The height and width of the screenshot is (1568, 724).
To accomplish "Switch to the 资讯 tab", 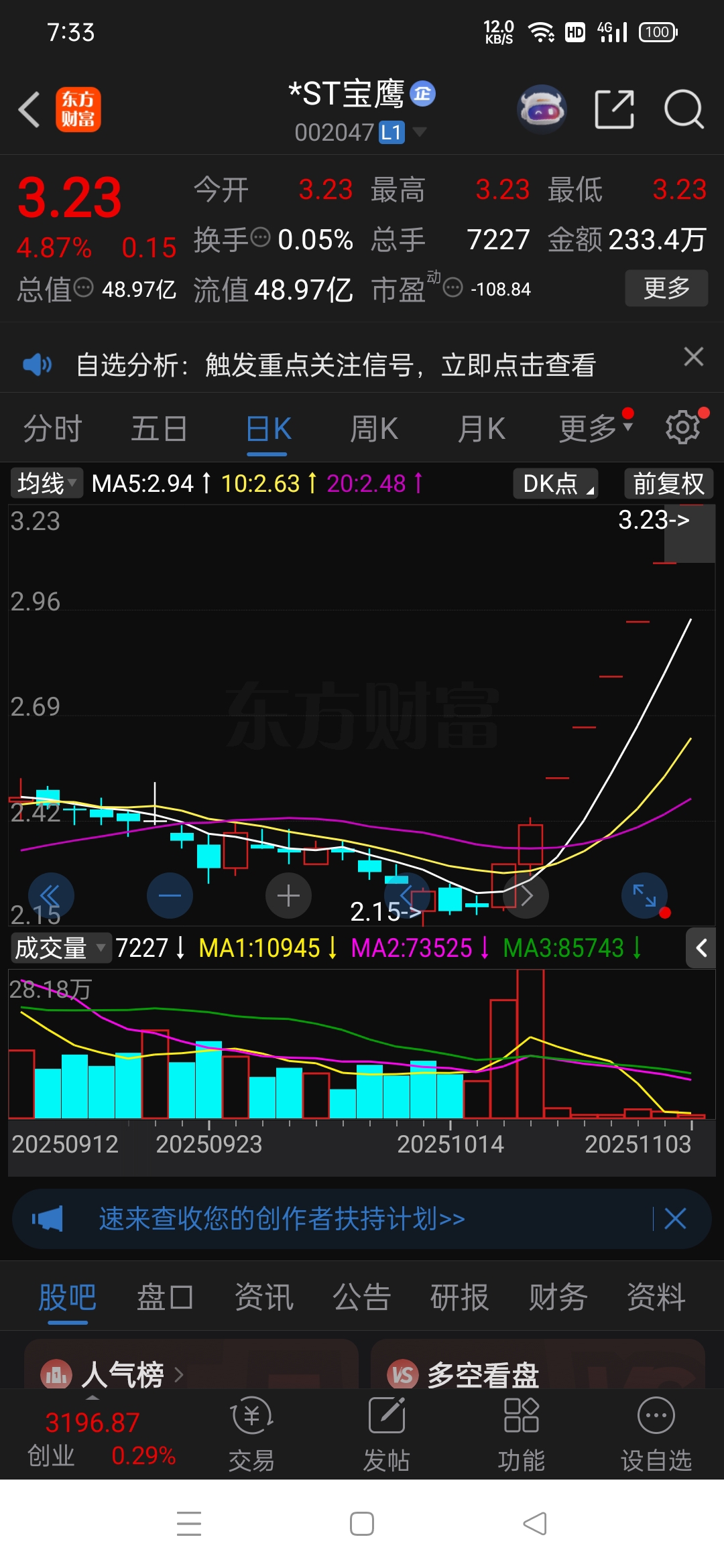I will tap(263, 1297).
